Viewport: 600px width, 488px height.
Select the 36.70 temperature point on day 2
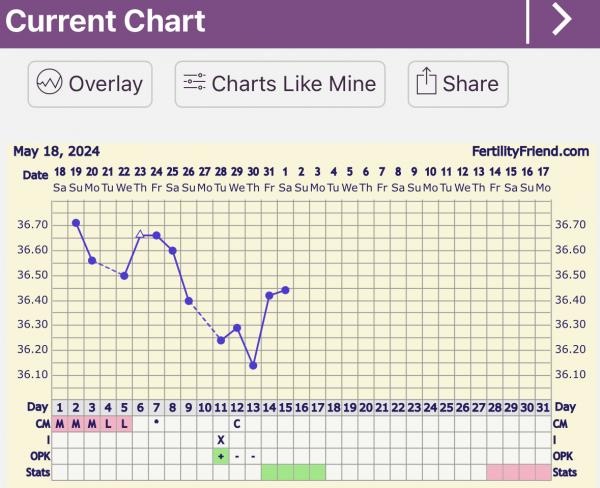click(76, 223)
